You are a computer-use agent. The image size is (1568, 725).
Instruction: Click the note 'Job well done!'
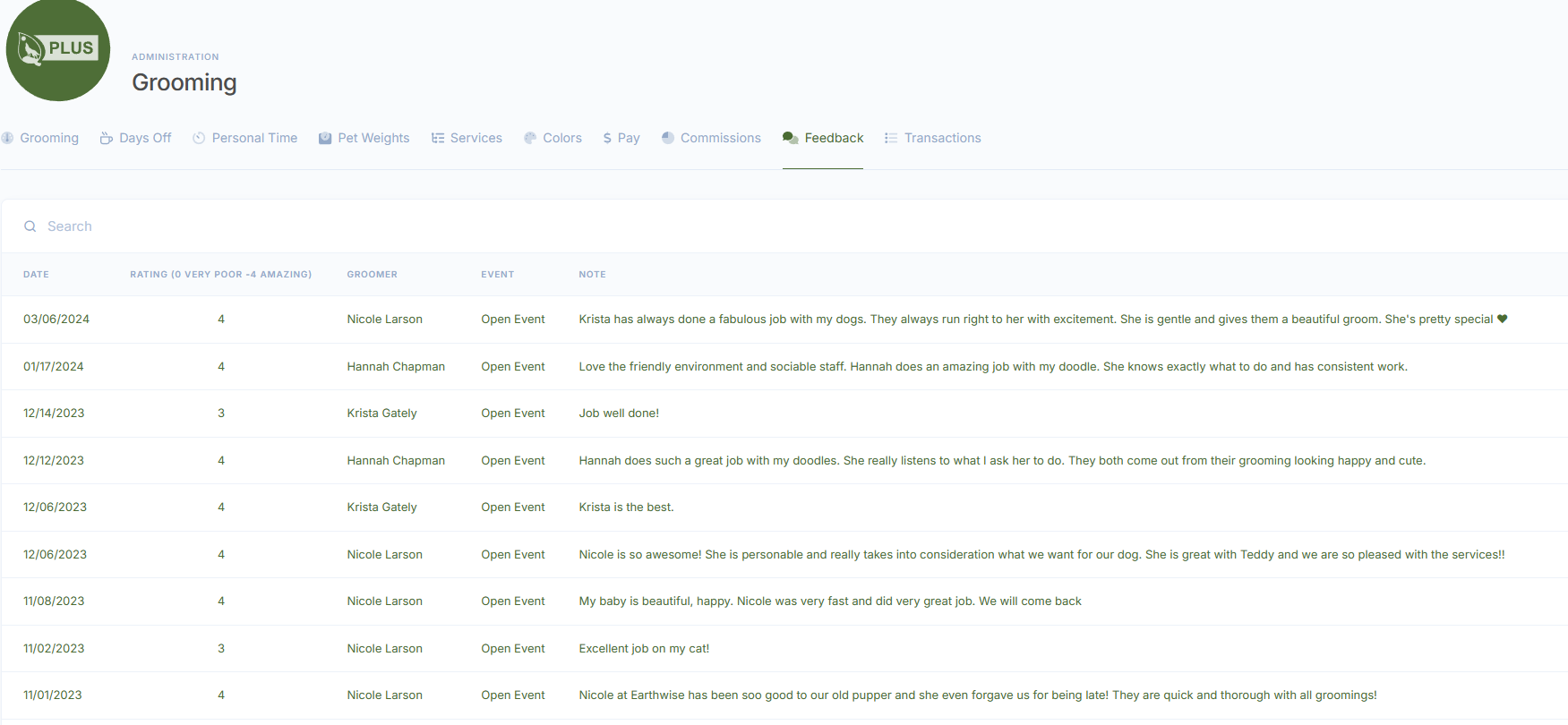619,414
